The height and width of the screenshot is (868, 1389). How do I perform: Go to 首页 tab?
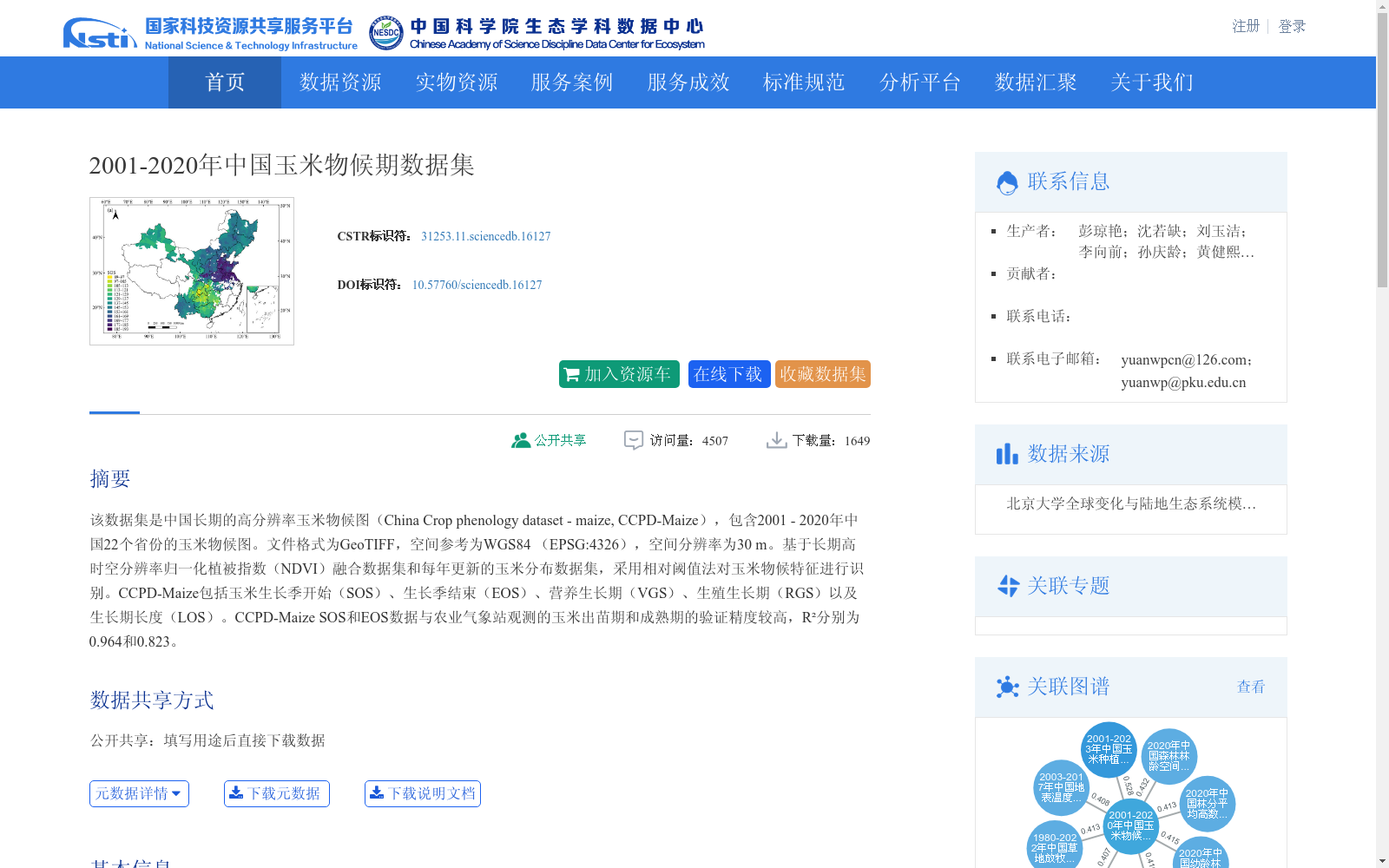click(225, 82)
